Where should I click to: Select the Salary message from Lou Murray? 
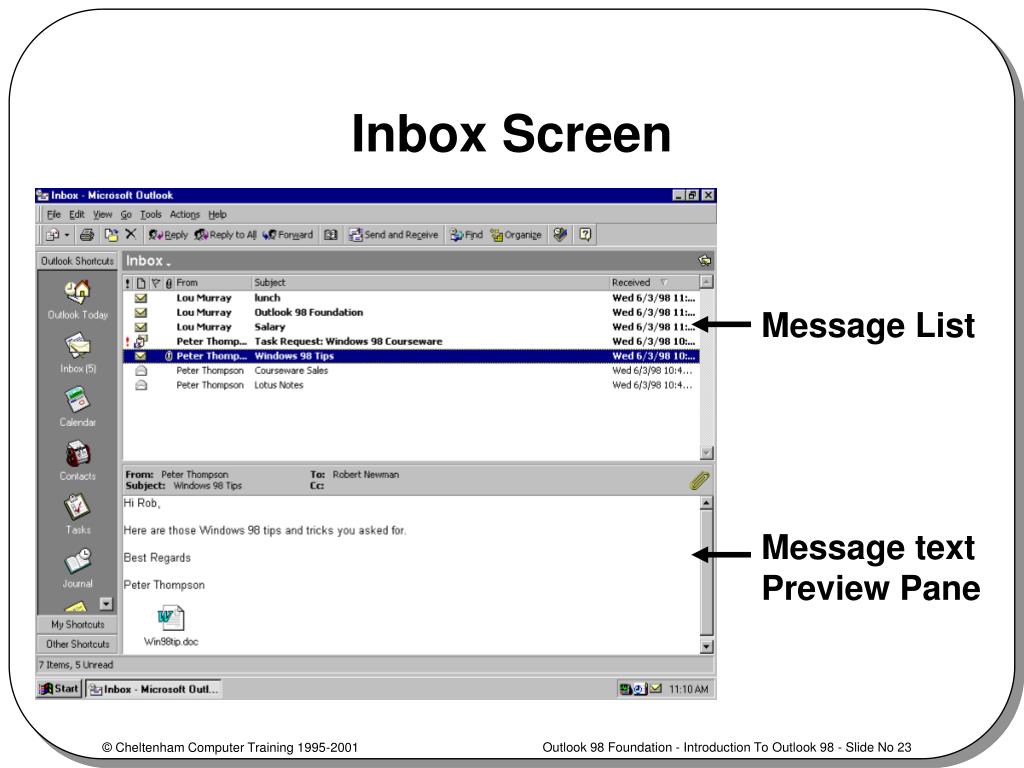pos(411,327)
